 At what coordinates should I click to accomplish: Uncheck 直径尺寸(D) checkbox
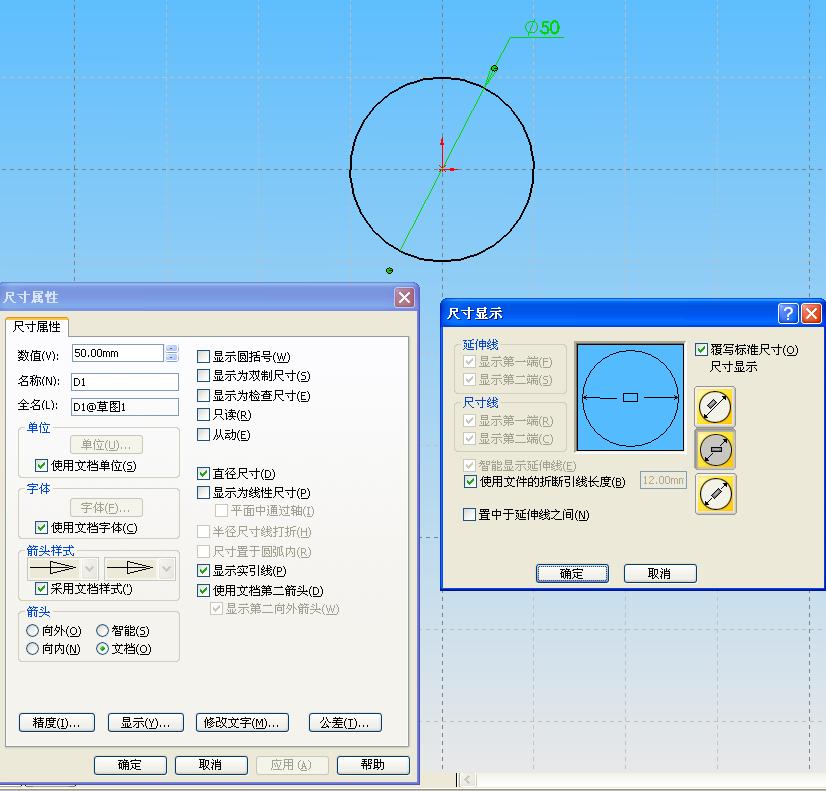(203, 473)
